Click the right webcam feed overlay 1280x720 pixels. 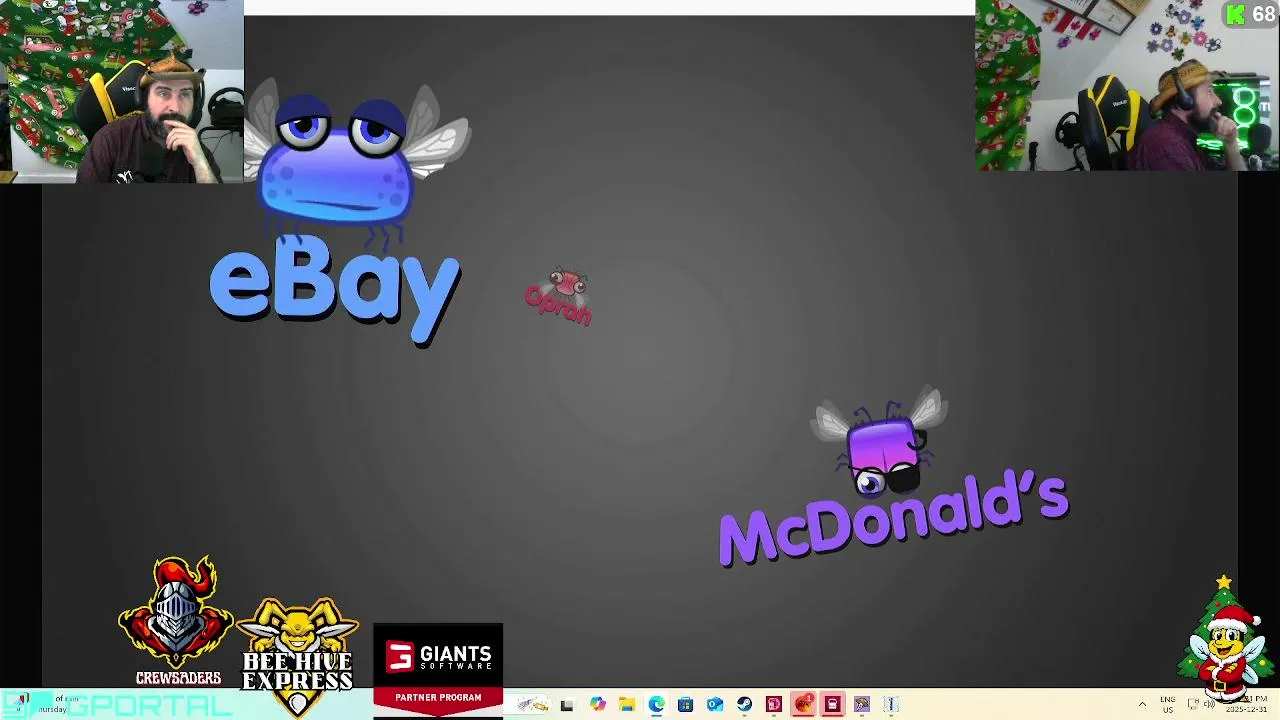(x=1127, y=86)
